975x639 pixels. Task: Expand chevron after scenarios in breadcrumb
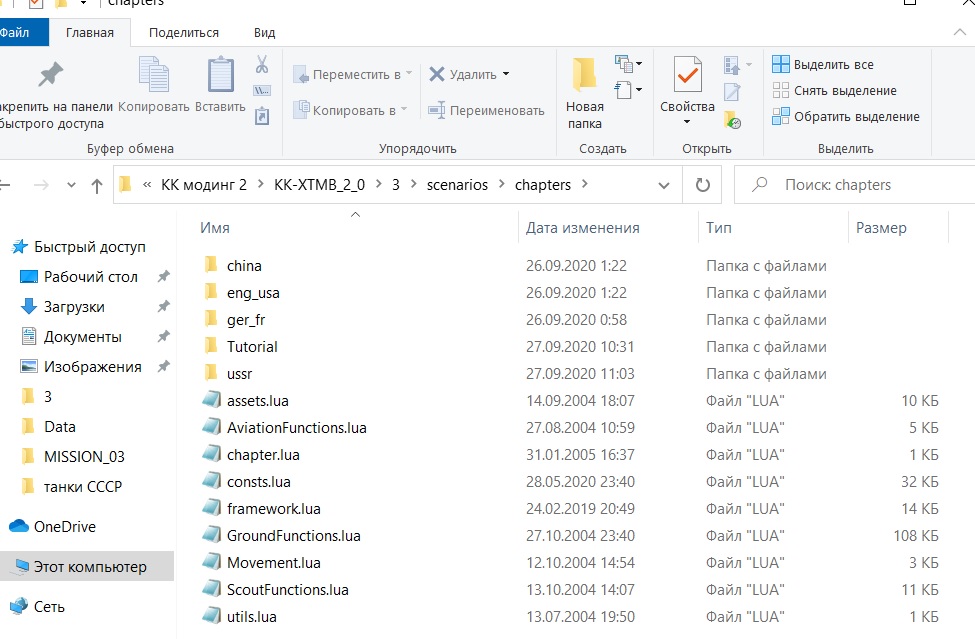click(501, 184)
